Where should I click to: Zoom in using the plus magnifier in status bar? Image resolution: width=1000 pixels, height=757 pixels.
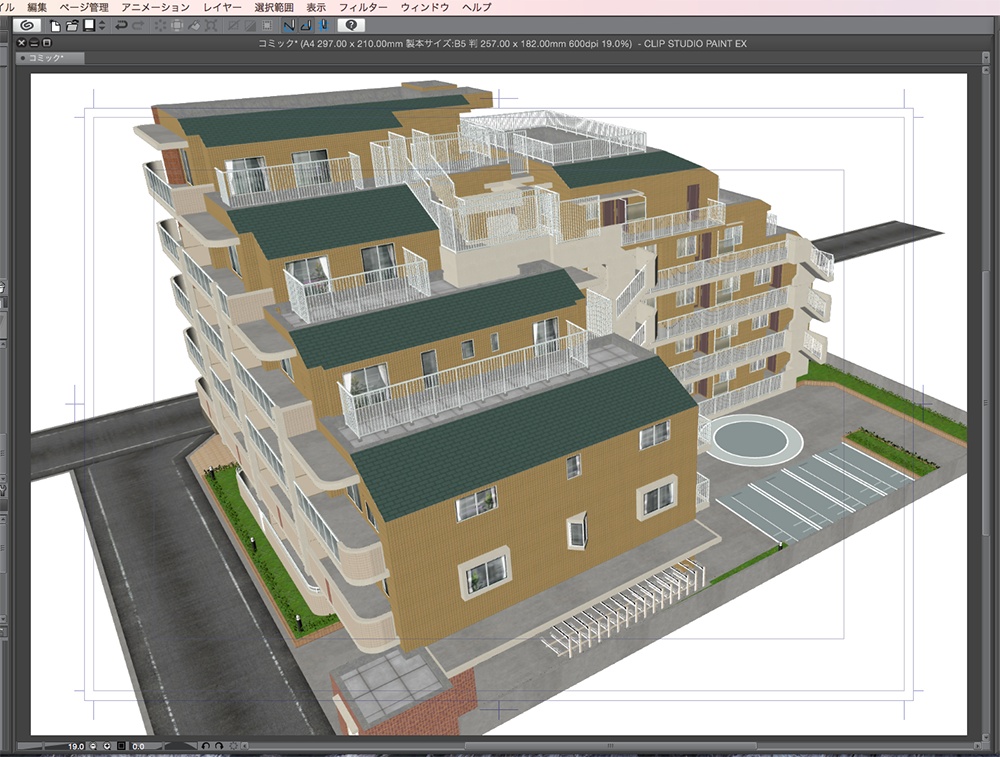[107, 746]
